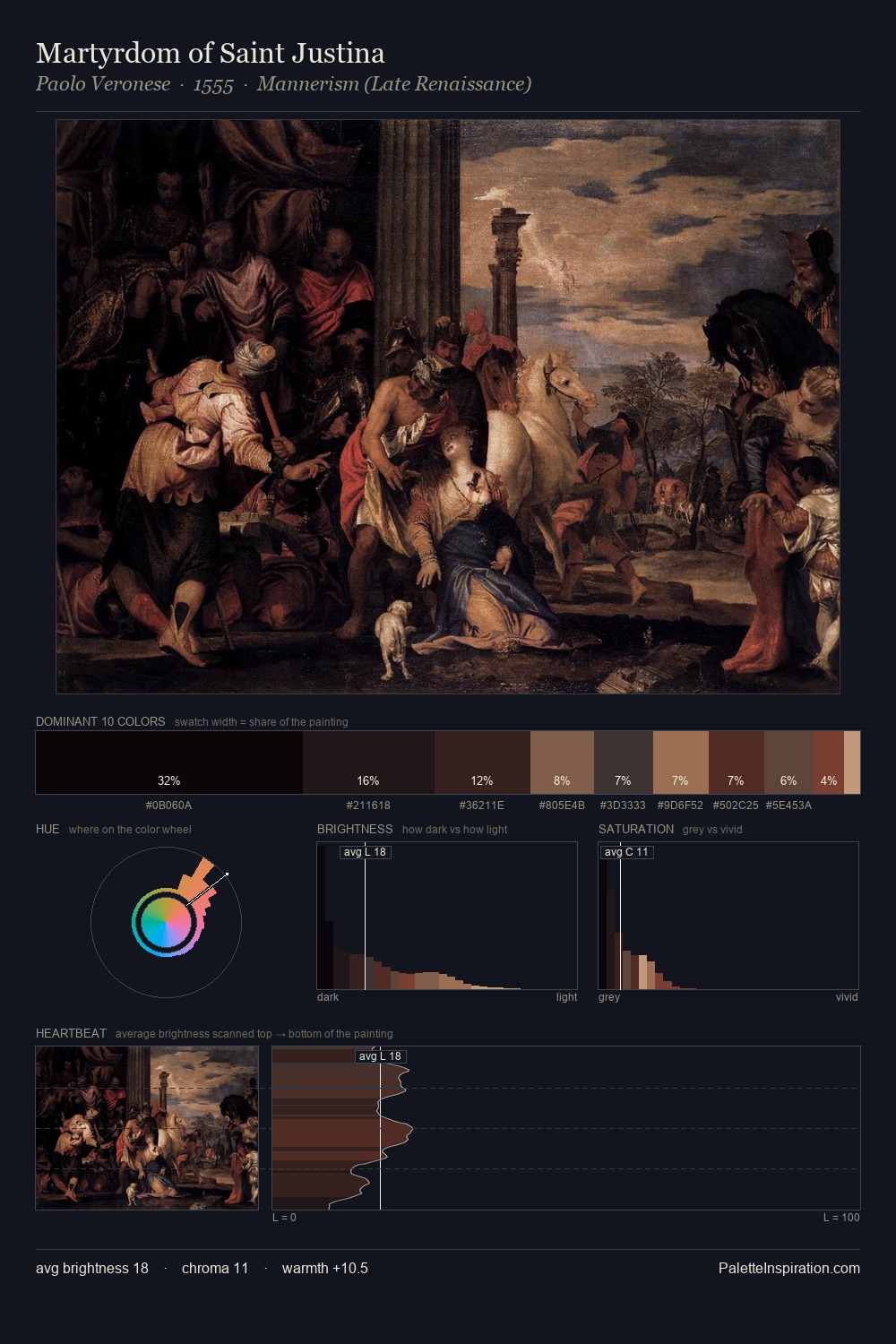Click the L = 100 axis label
Screen dimensions: 896x1344
click(841, 1218)
